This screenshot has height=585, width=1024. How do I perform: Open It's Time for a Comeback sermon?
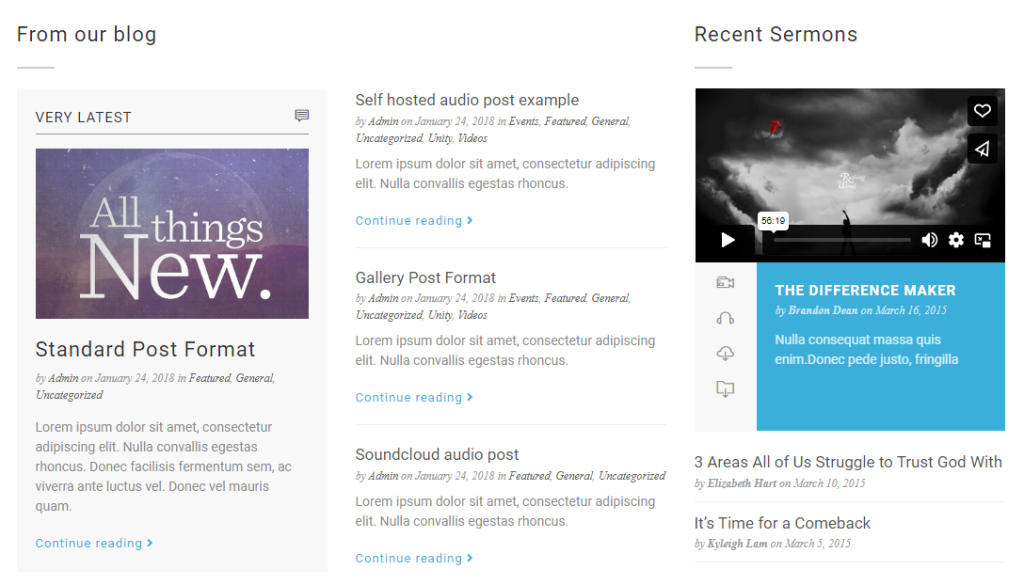tap(782, 523)
